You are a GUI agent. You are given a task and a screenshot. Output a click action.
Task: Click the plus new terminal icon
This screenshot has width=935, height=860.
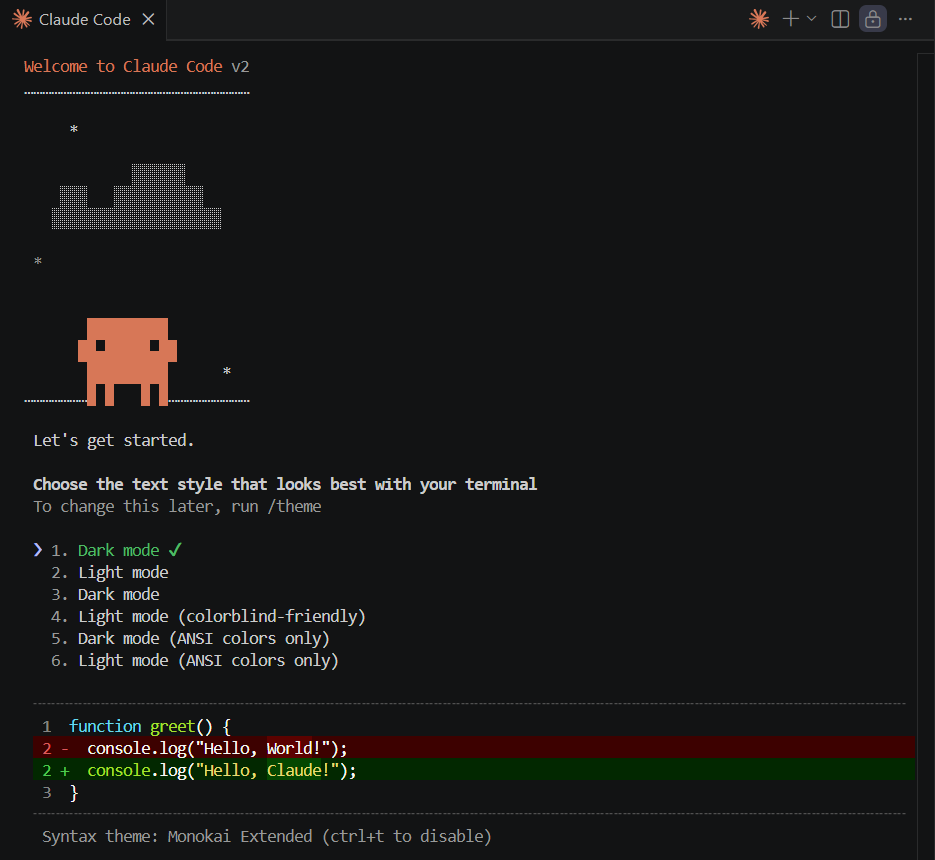(x=791, y=19)
